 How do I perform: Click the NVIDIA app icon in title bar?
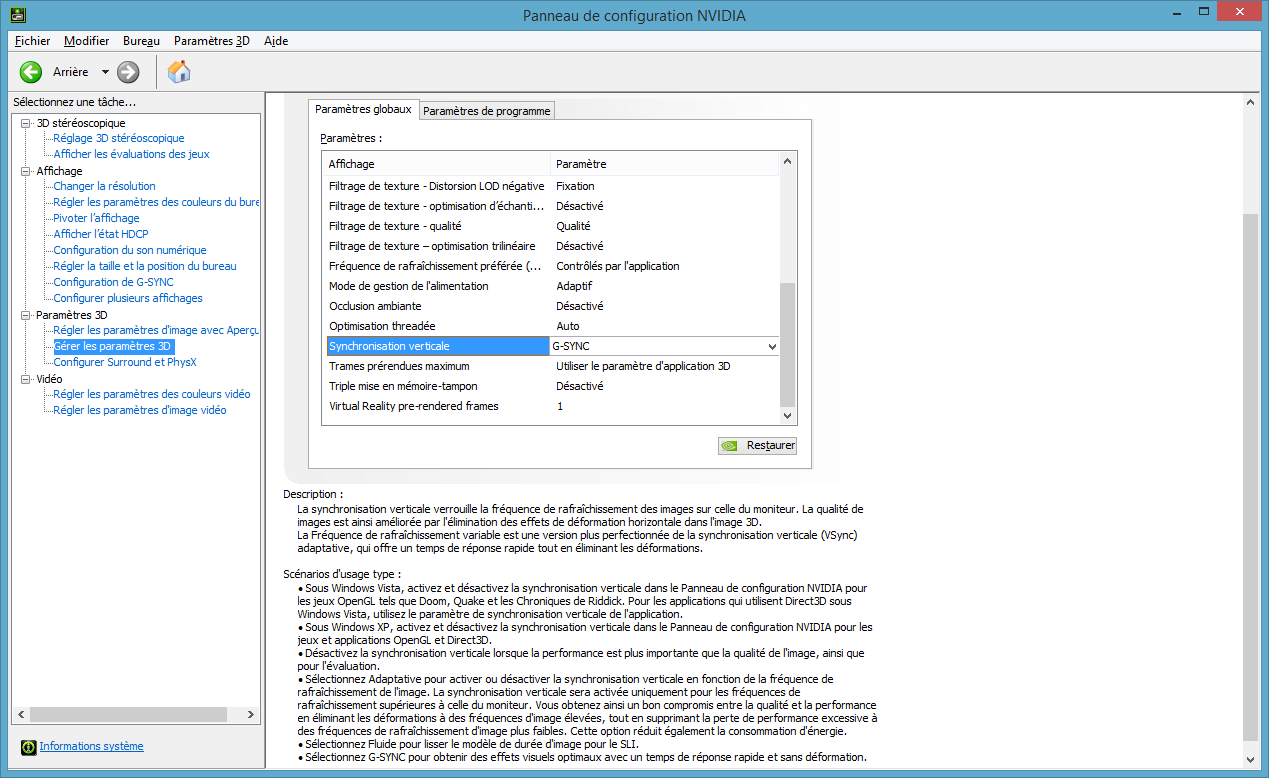point(18,15)
